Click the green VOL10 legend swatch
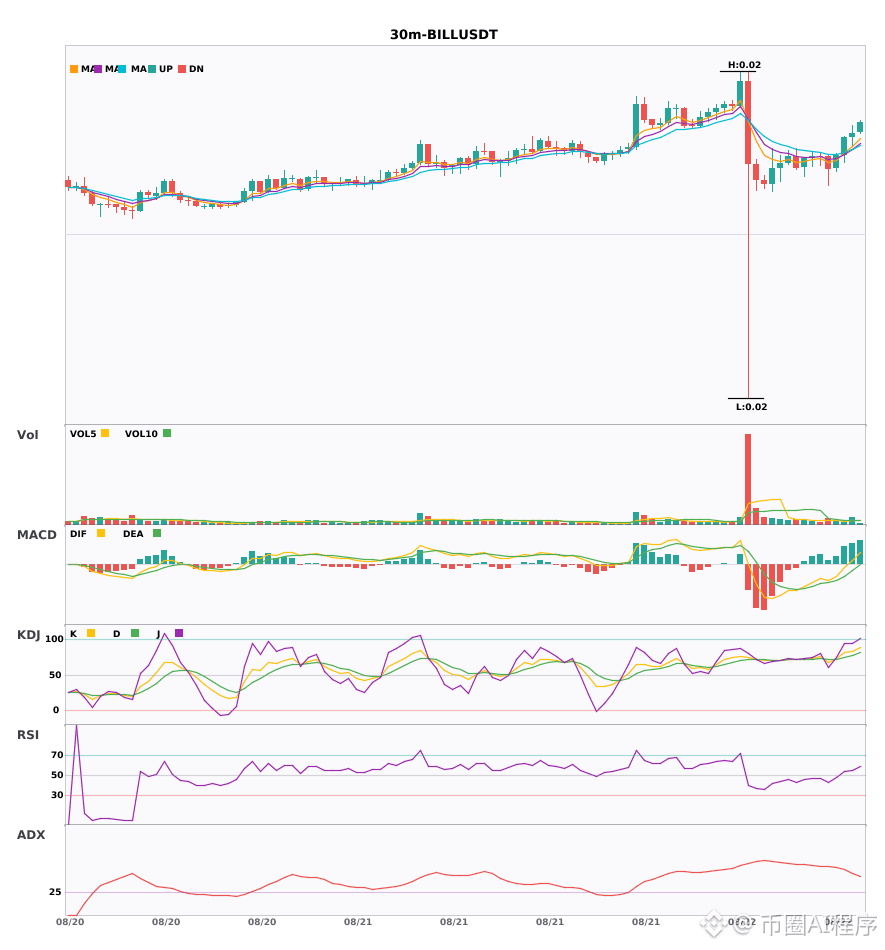Screen dimensions: 885x950 click(x=167, y=433)
